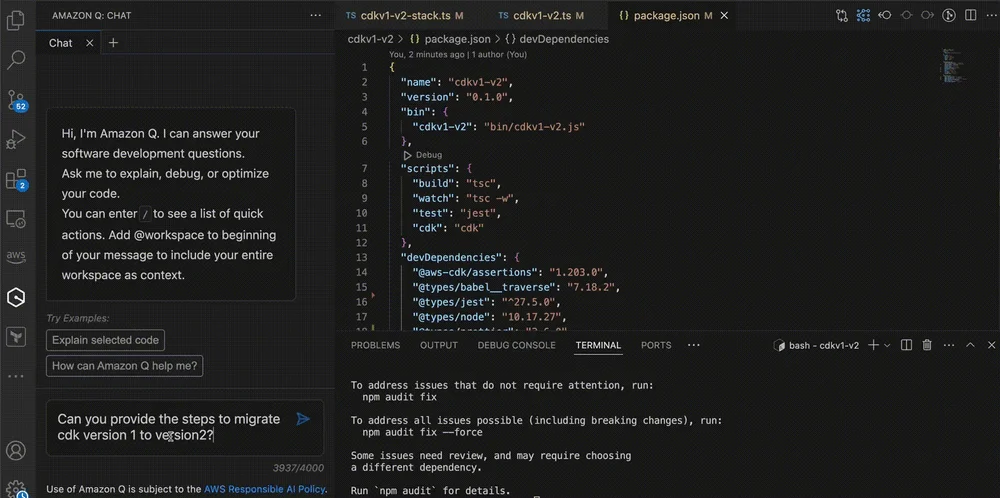Image resolution: width=1000 pixels, height=498 pixels.
Task: Close the package.json editor tab
Action: tap(724, 15)
